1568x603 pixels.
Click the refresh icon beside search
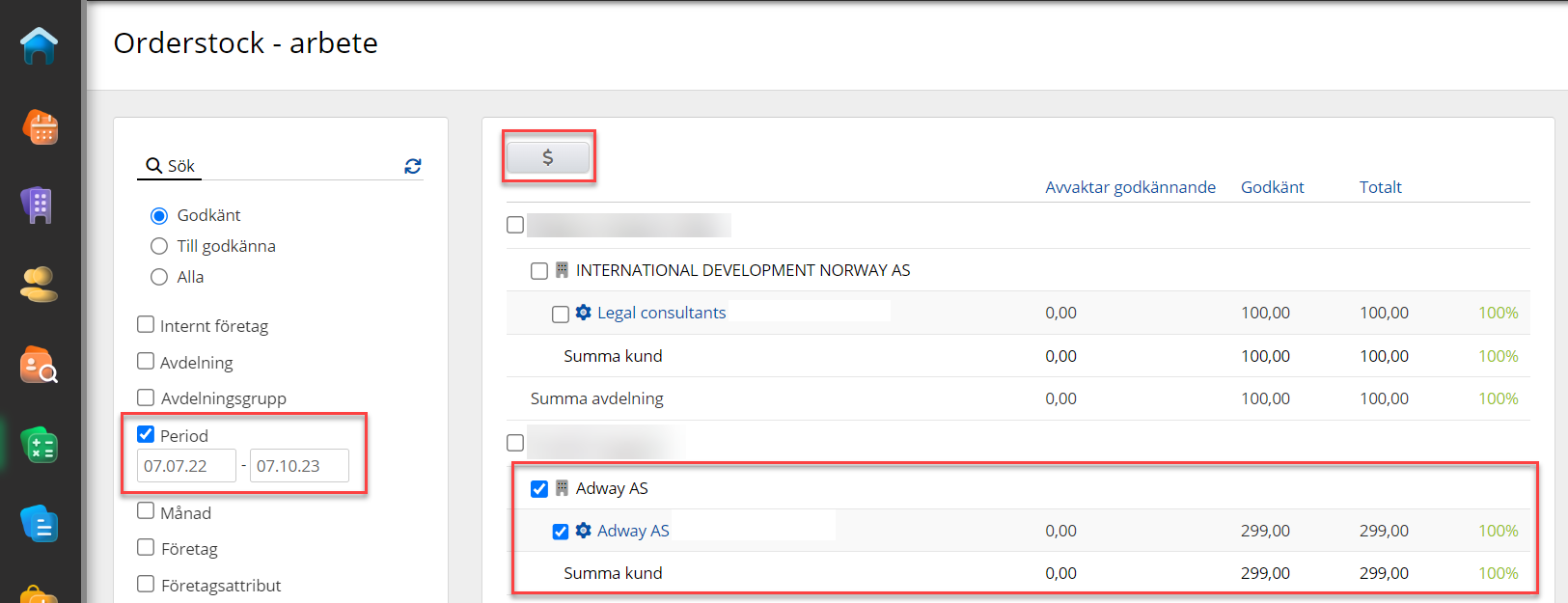413,166
